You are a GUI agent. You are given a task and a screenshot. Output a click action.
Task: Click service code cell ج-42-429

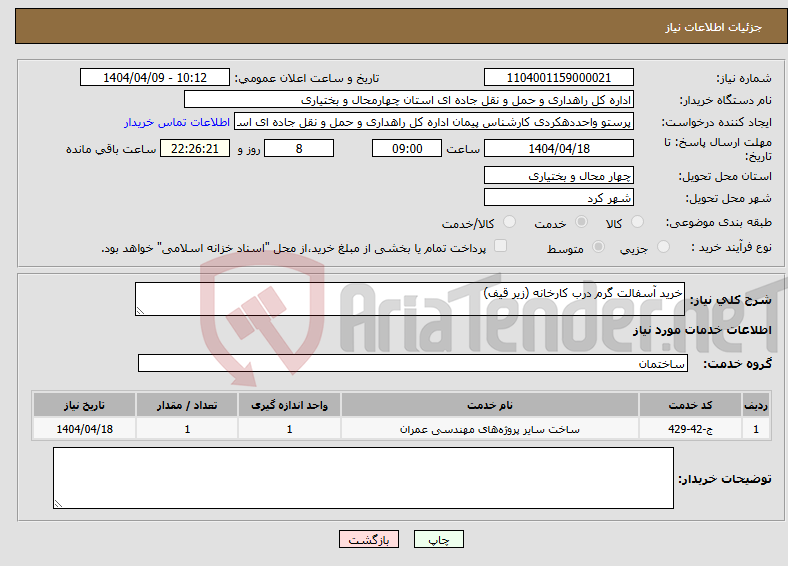click(691, 429)
